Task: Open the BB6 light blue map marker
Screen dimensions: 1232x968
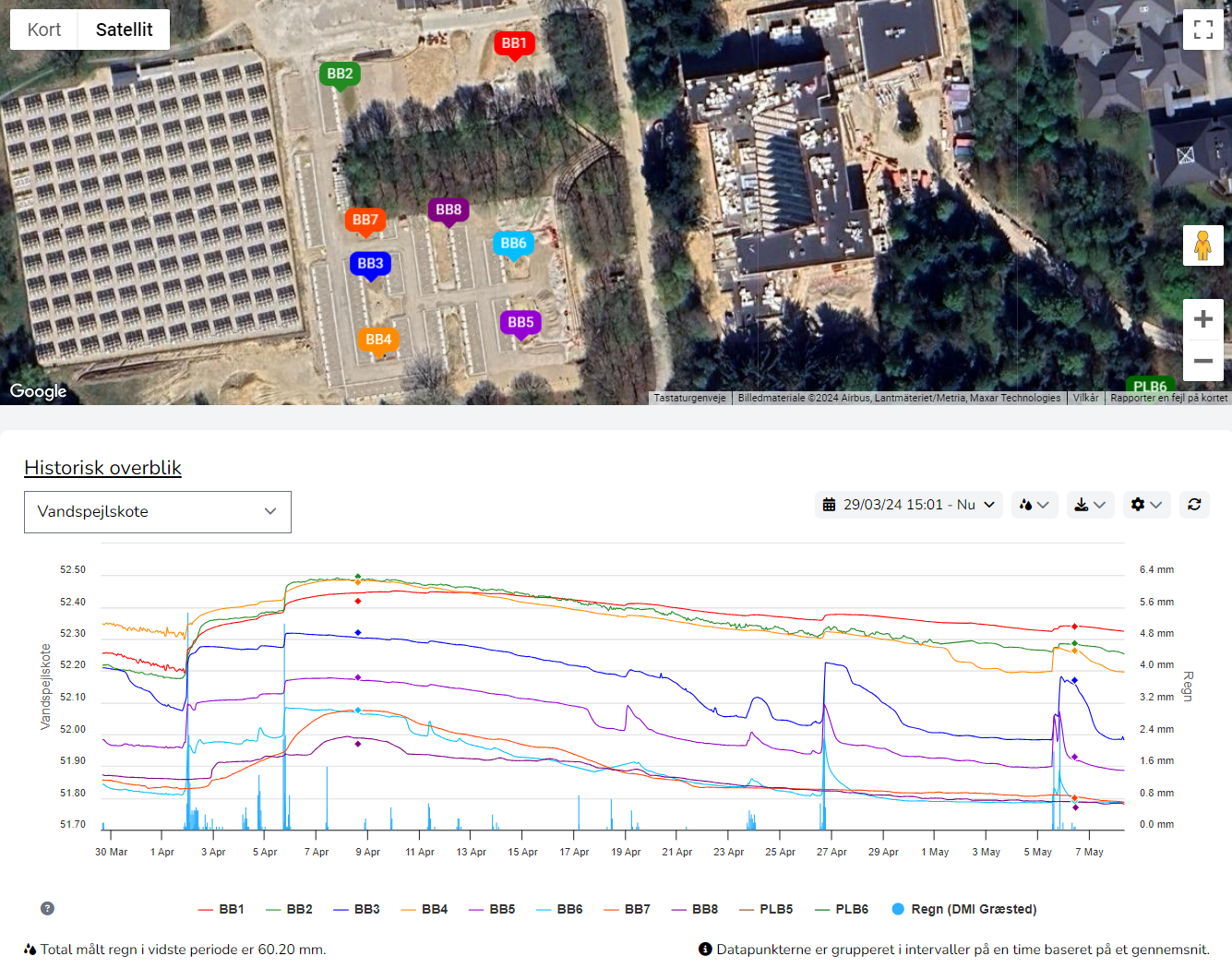Action: click(513, 245)
